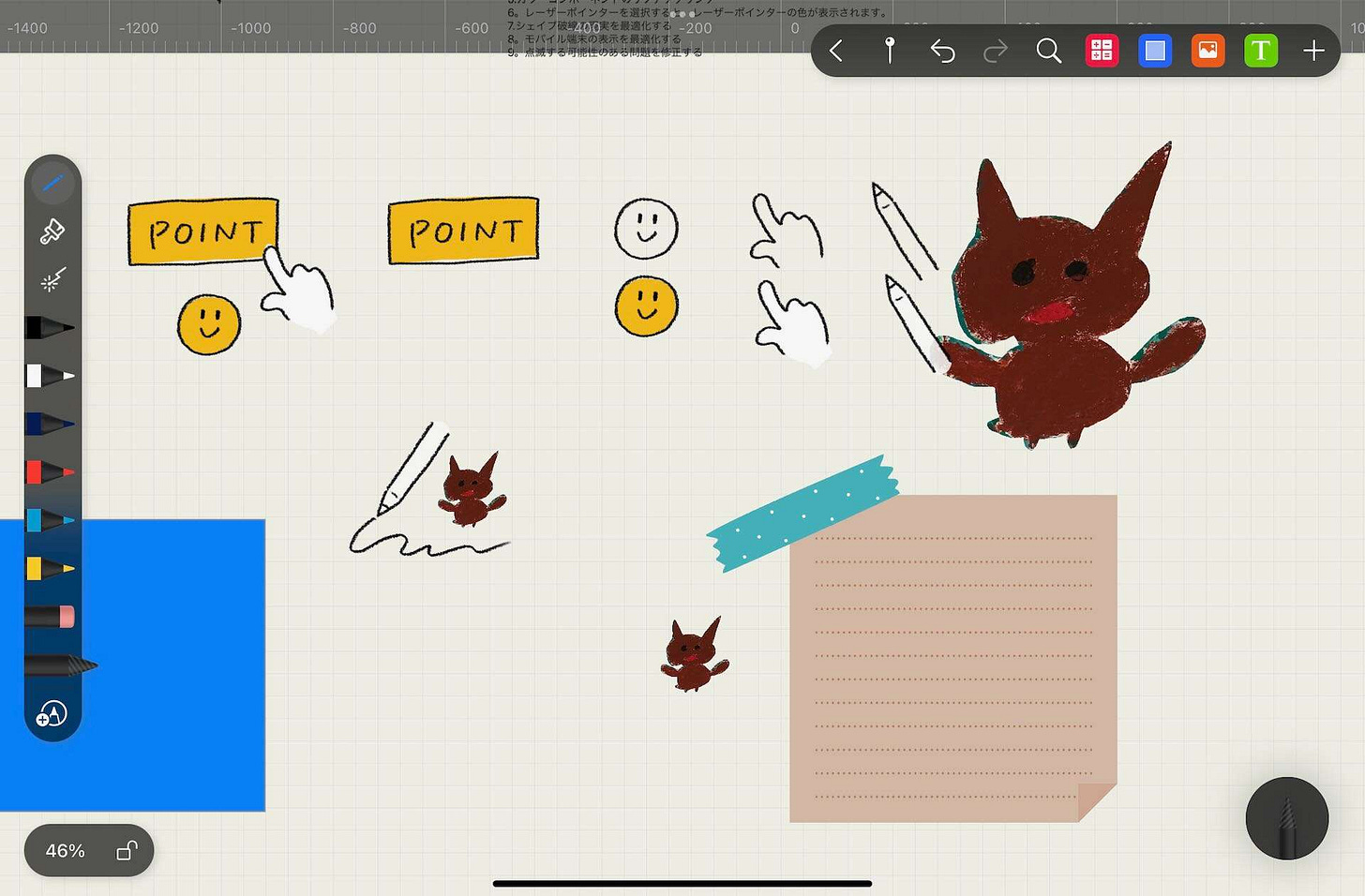Select the outlined pointing hand sticker

[x=787, y=230]
